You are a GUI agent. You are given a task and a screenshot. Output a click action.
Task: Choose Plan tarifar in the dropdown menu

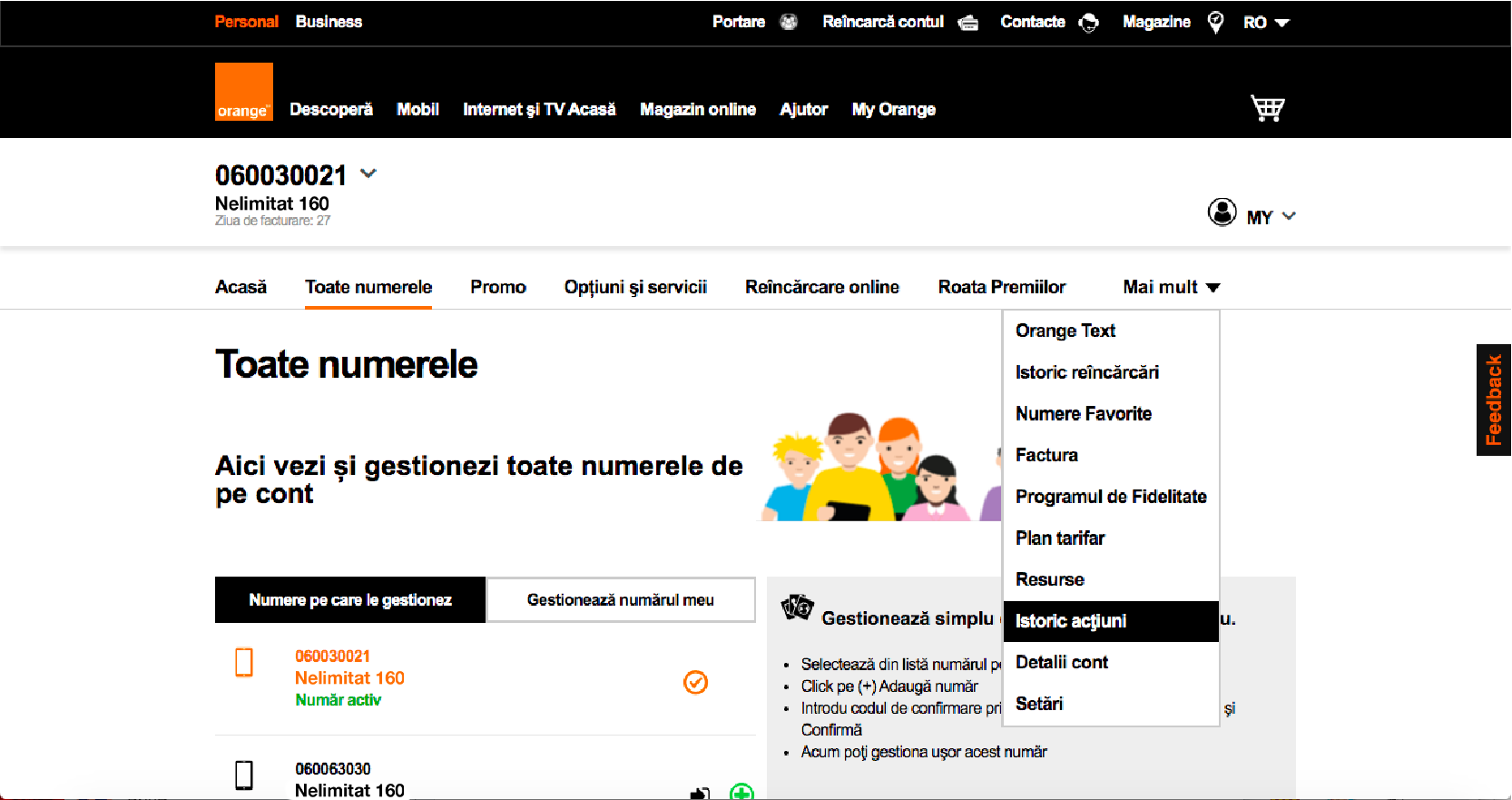1060,538
